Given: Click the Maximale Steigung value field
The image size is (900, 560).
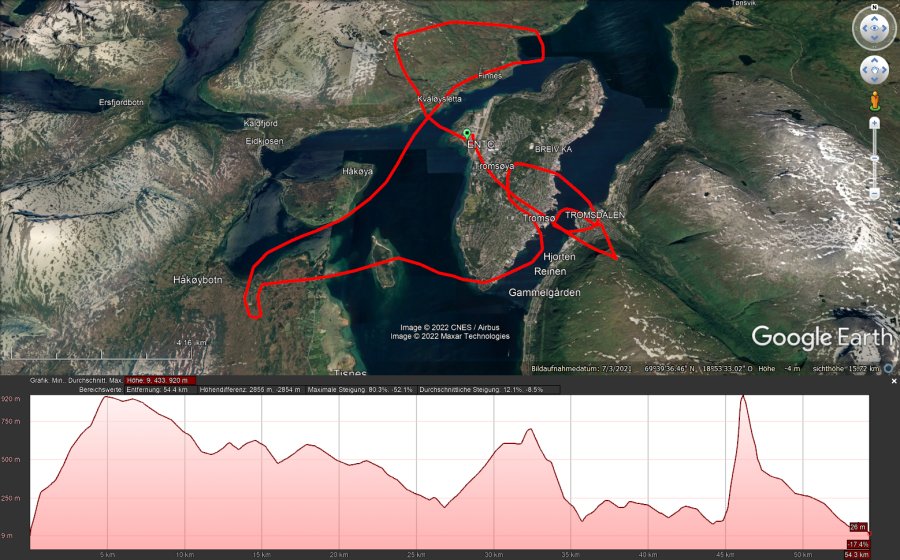Looking at the screenshot, I should pyautogui.click(x=361, y=390).
